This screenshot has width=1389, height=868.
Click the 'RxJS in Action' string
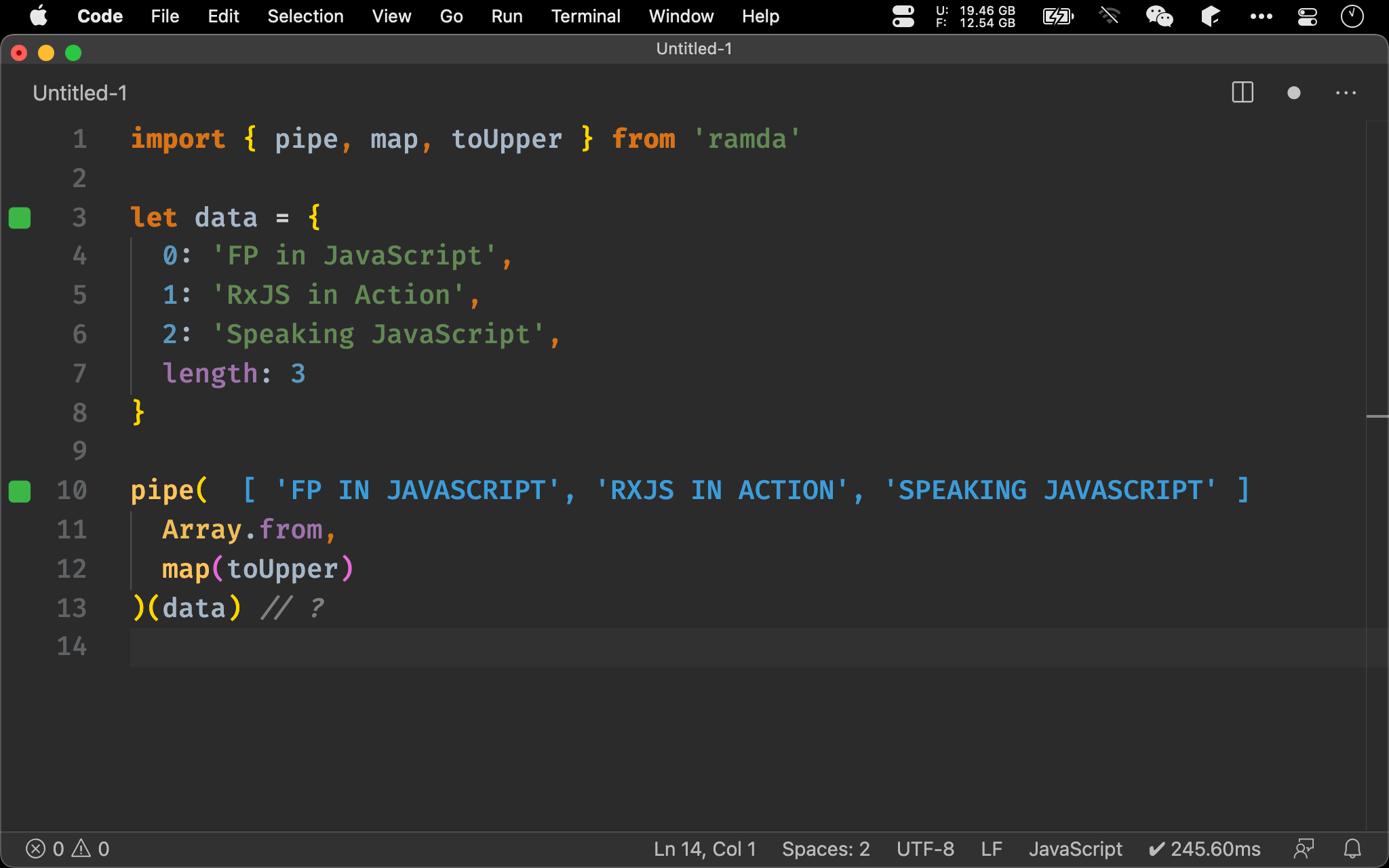coord(338,296)
